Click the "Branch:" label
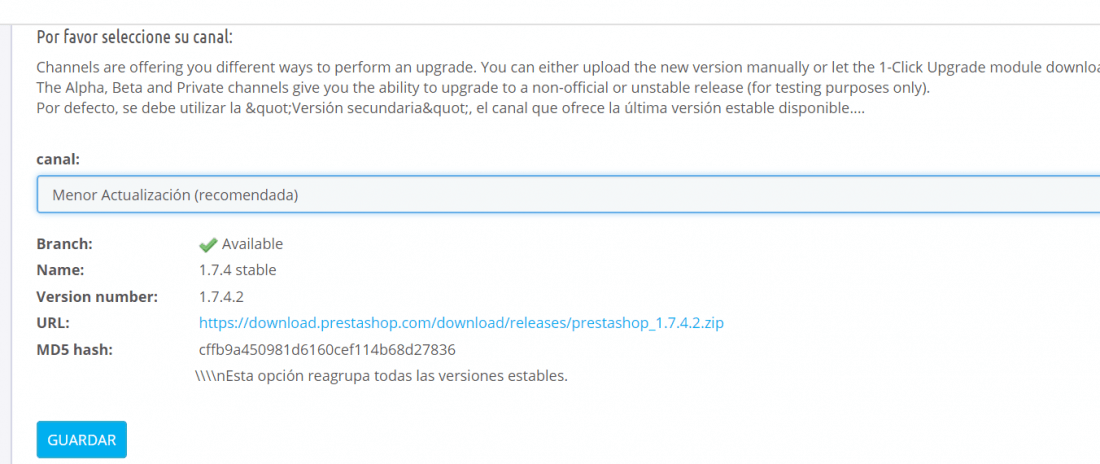Viewport: 1100px width, 464px height. click(x=65, y=244)
